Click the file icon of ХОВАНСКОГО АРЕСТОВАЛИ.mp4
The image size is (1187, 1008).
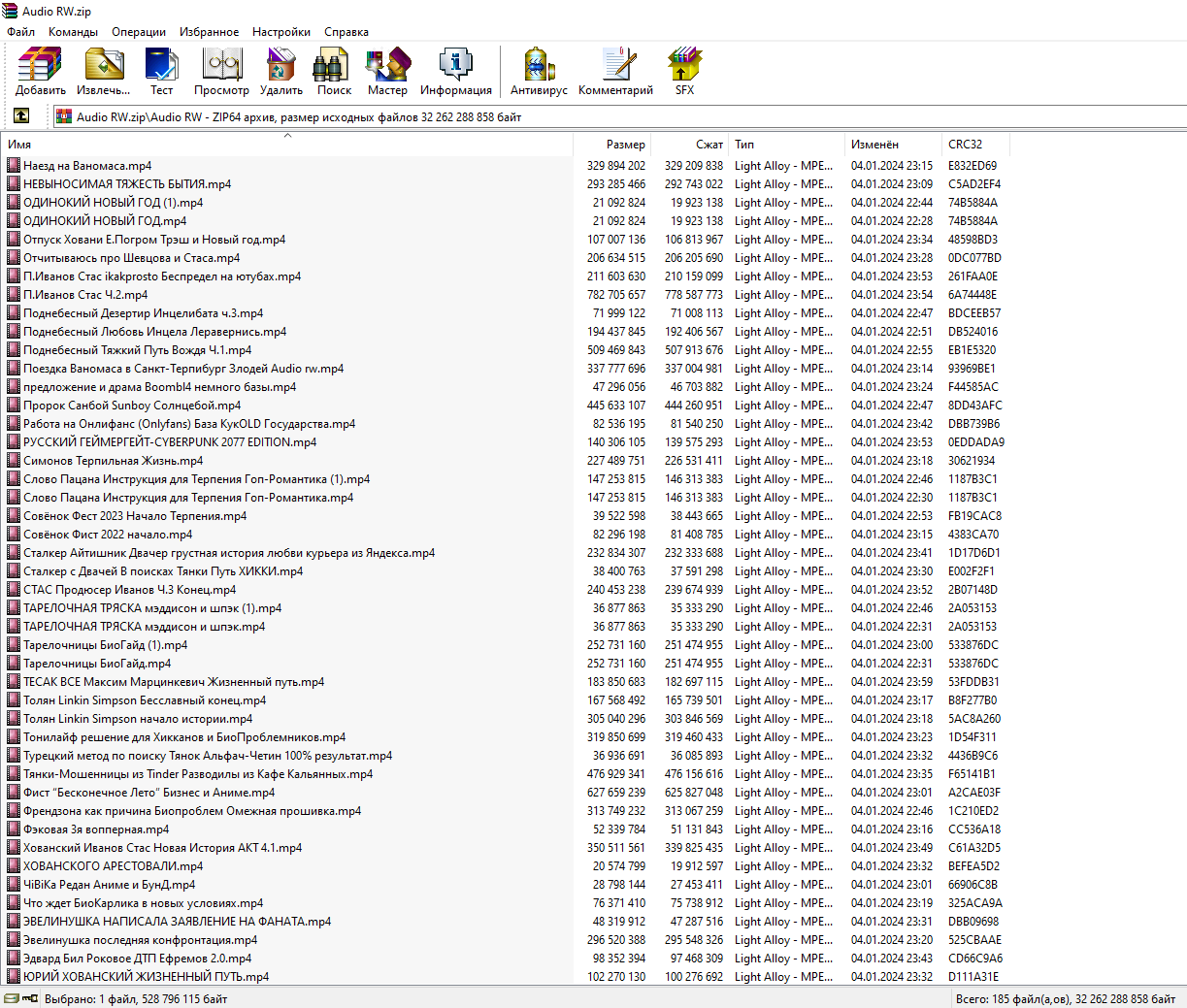[x=14, y=865]
